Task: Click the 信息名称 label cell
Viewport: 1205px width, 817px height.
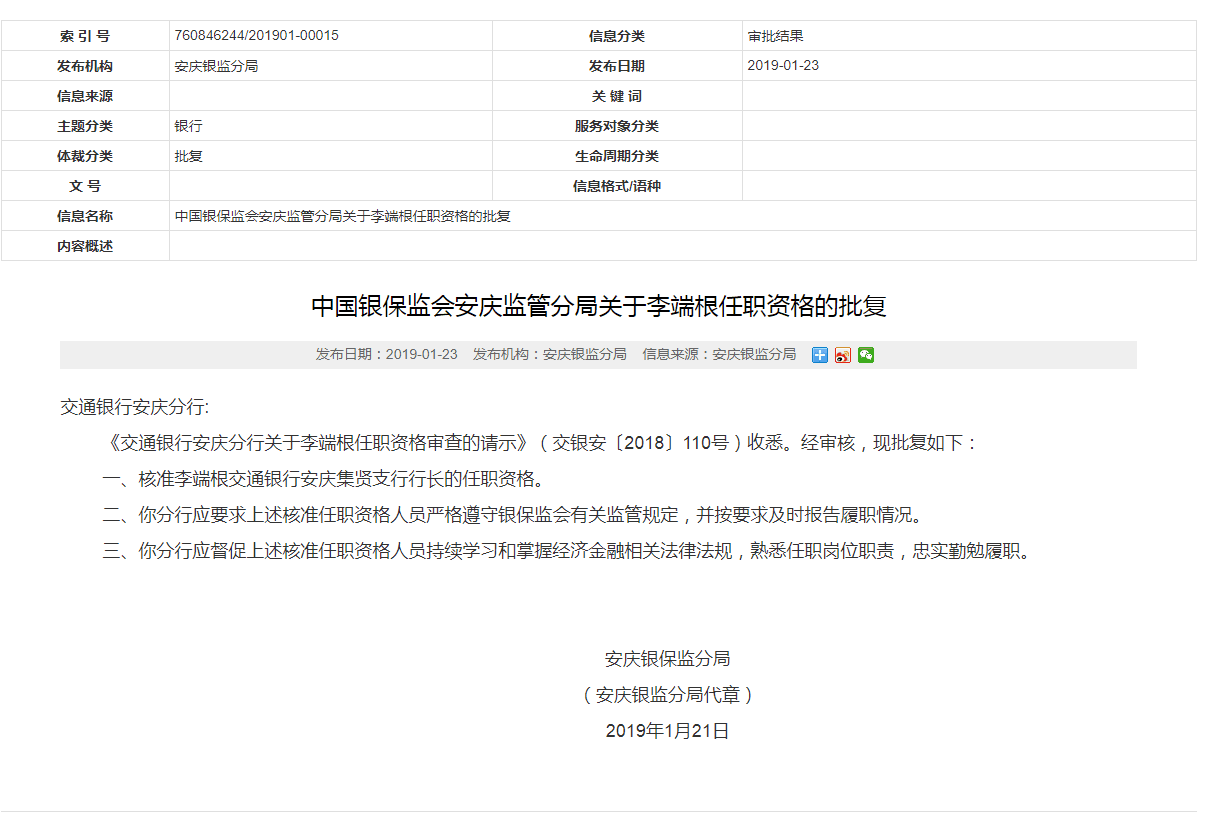Action: (85, 216)
